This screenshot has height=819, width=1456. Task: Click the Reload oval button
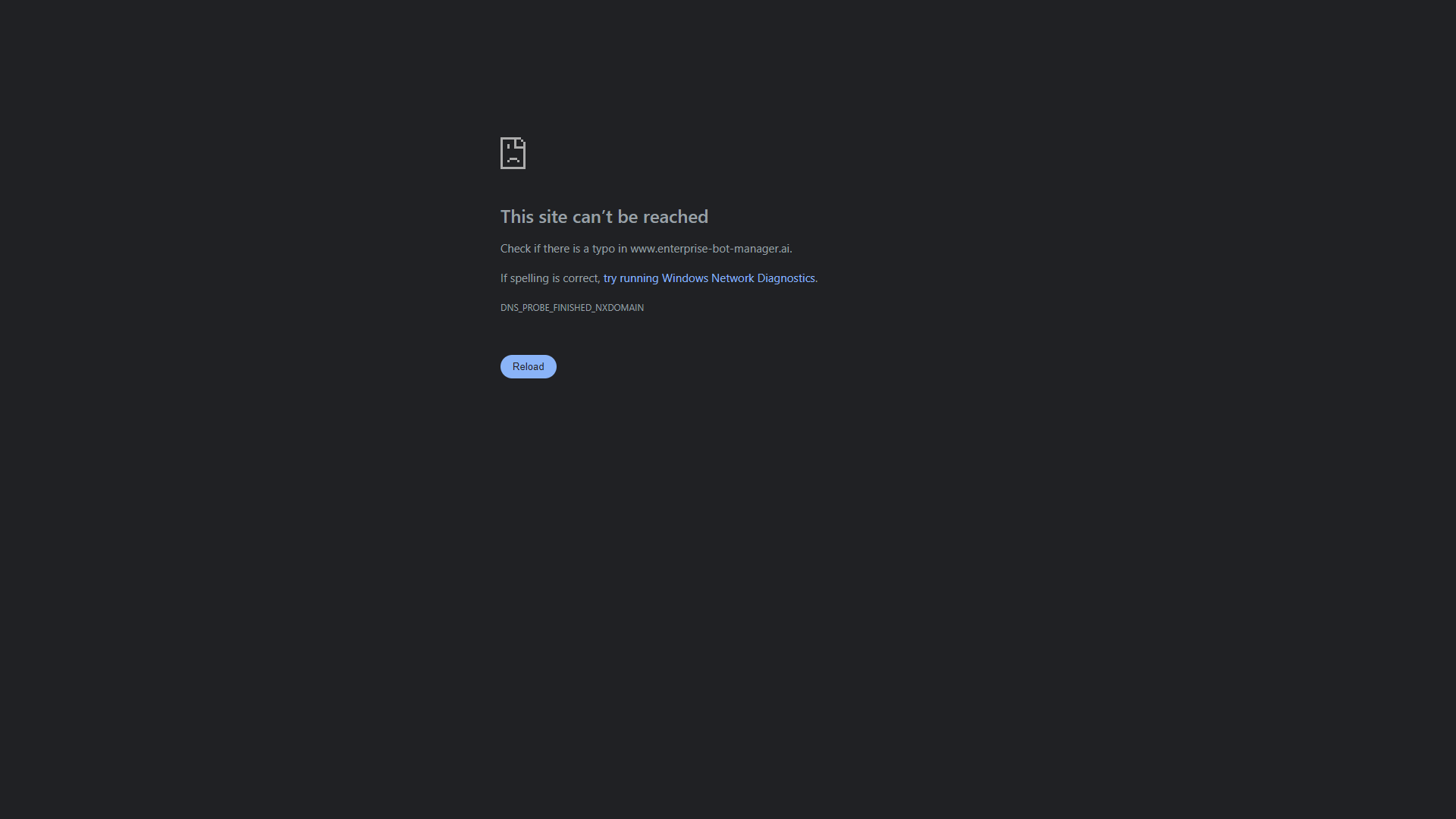coord(528,366)
